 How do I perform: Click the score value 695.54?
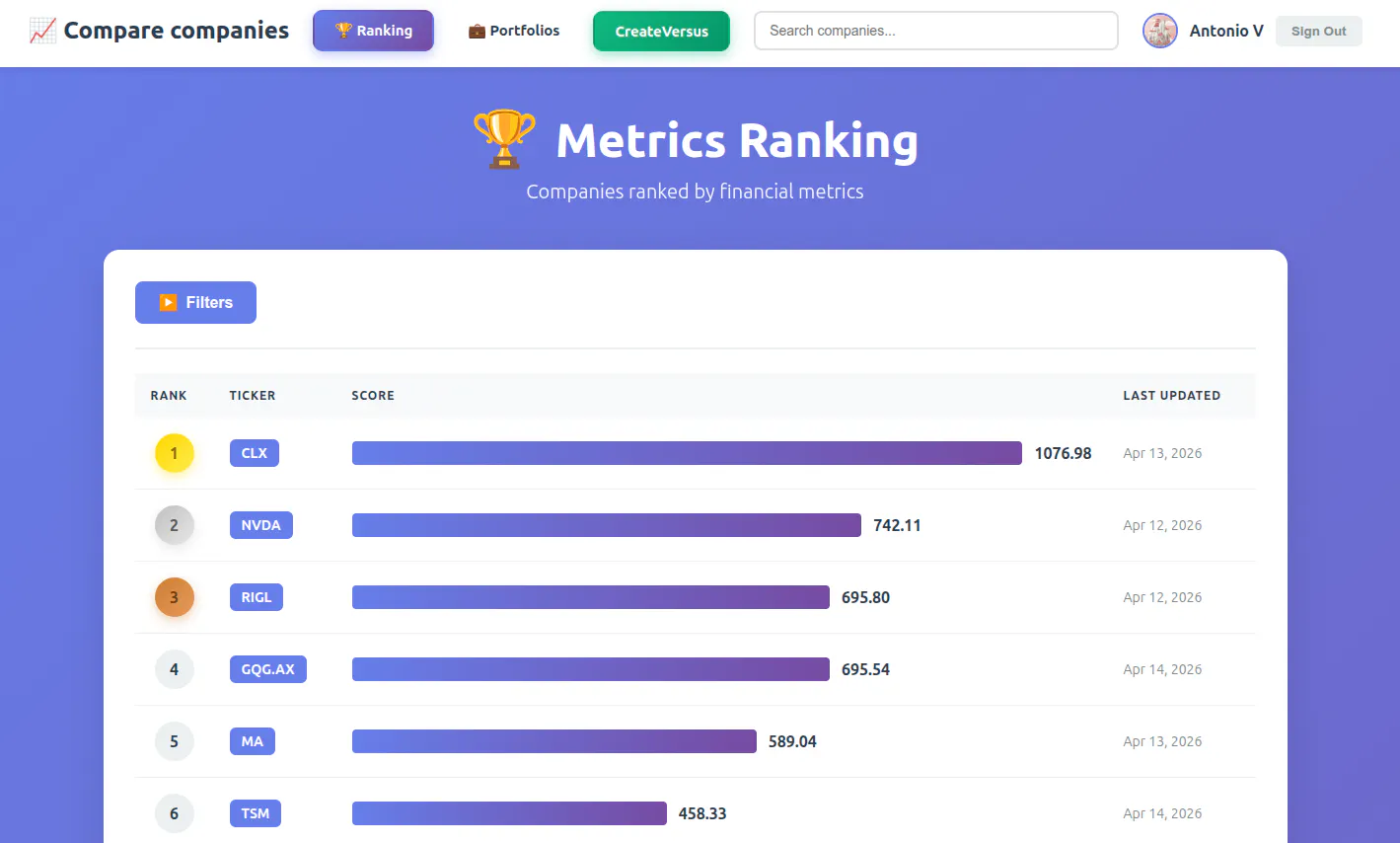865,669
